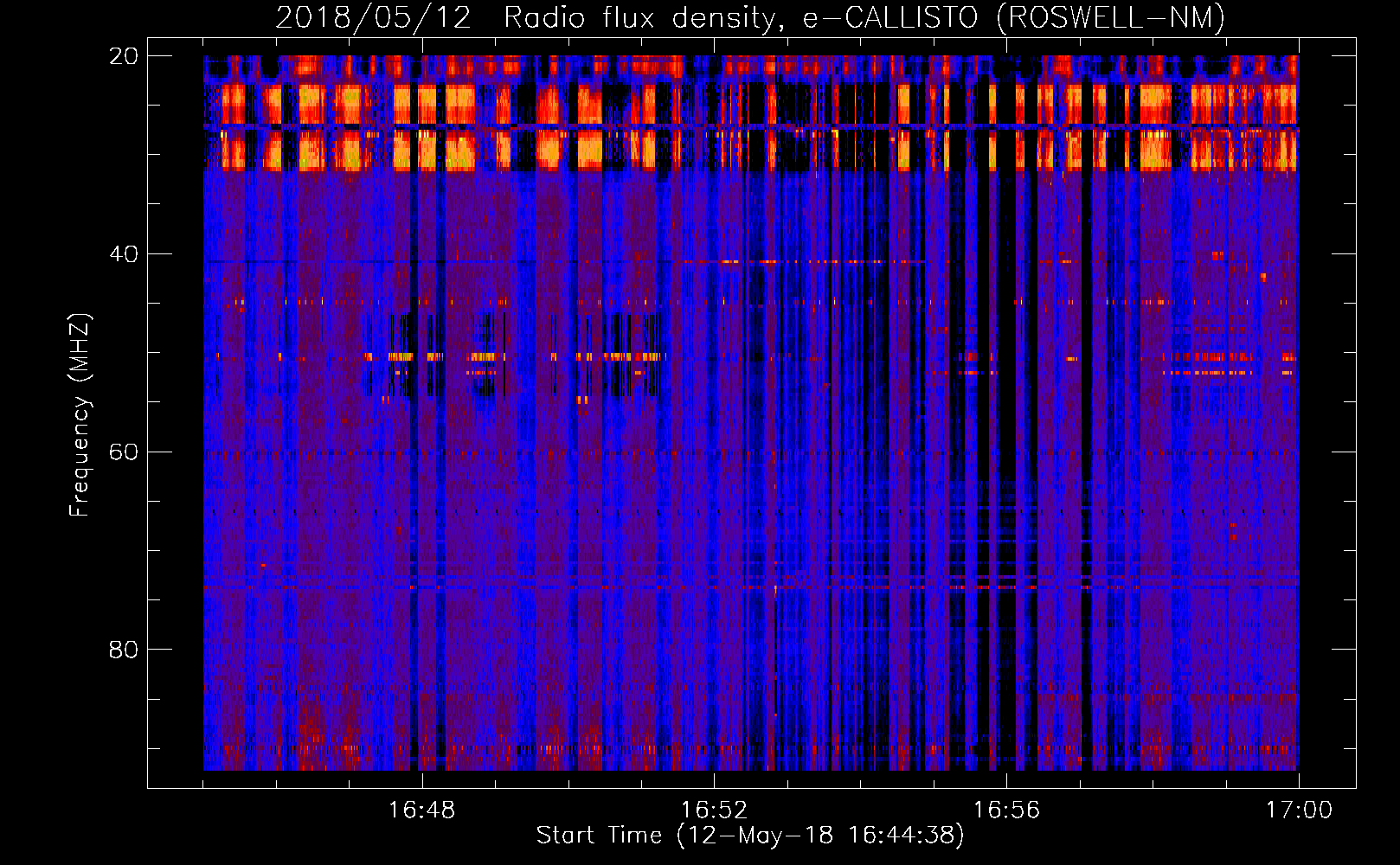1400x865 pixels.
Task: Click the 16:56 time tick label
Action: tap(1006, 811)
